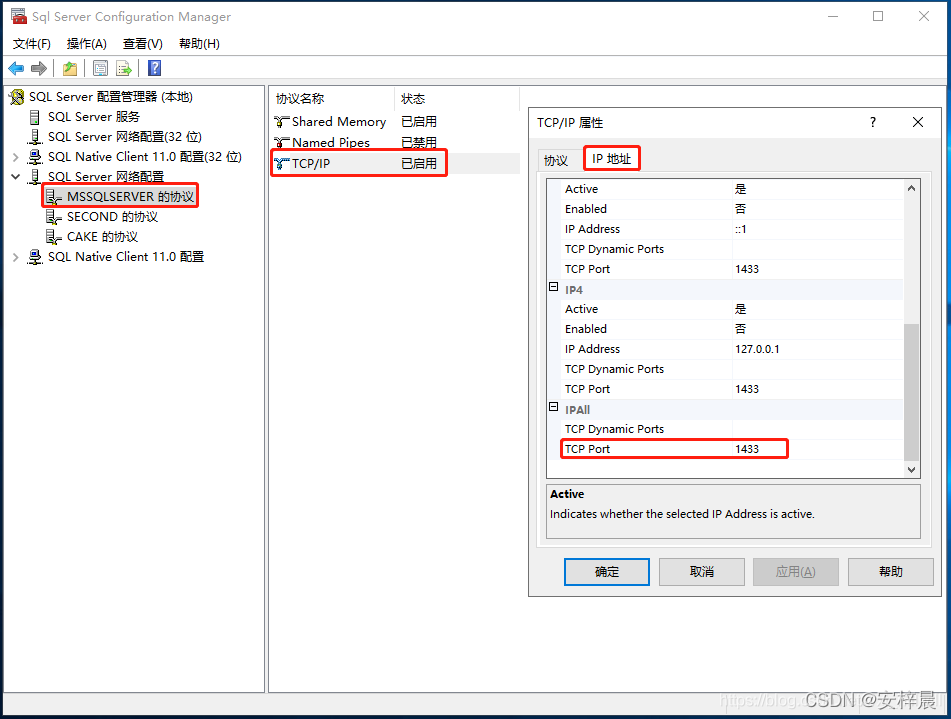
Task: Click the SQL Native Client 11.0 配置(32 位) icon
Action: [x=35, y=157]
